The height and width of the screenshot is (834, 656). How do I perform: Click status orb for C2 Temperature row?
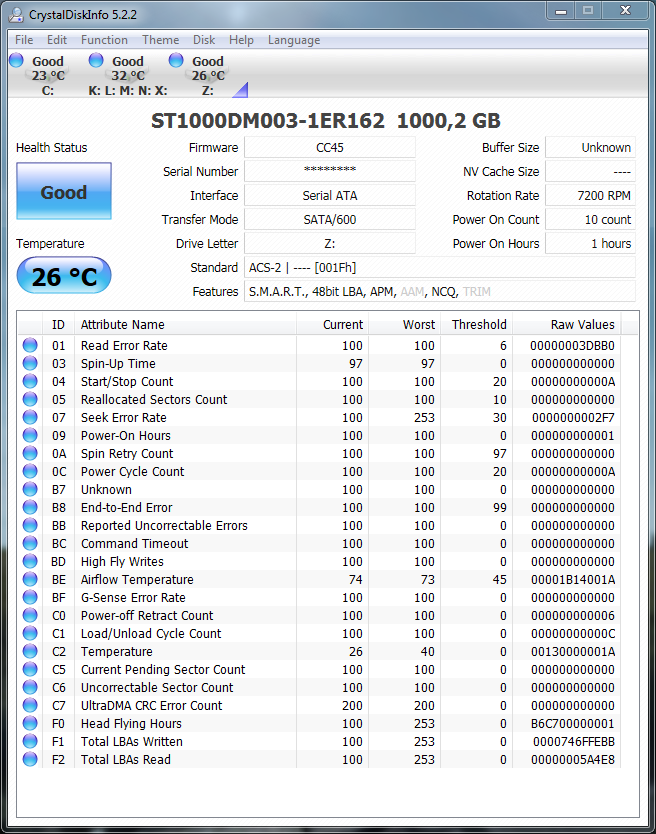(30, 652)
